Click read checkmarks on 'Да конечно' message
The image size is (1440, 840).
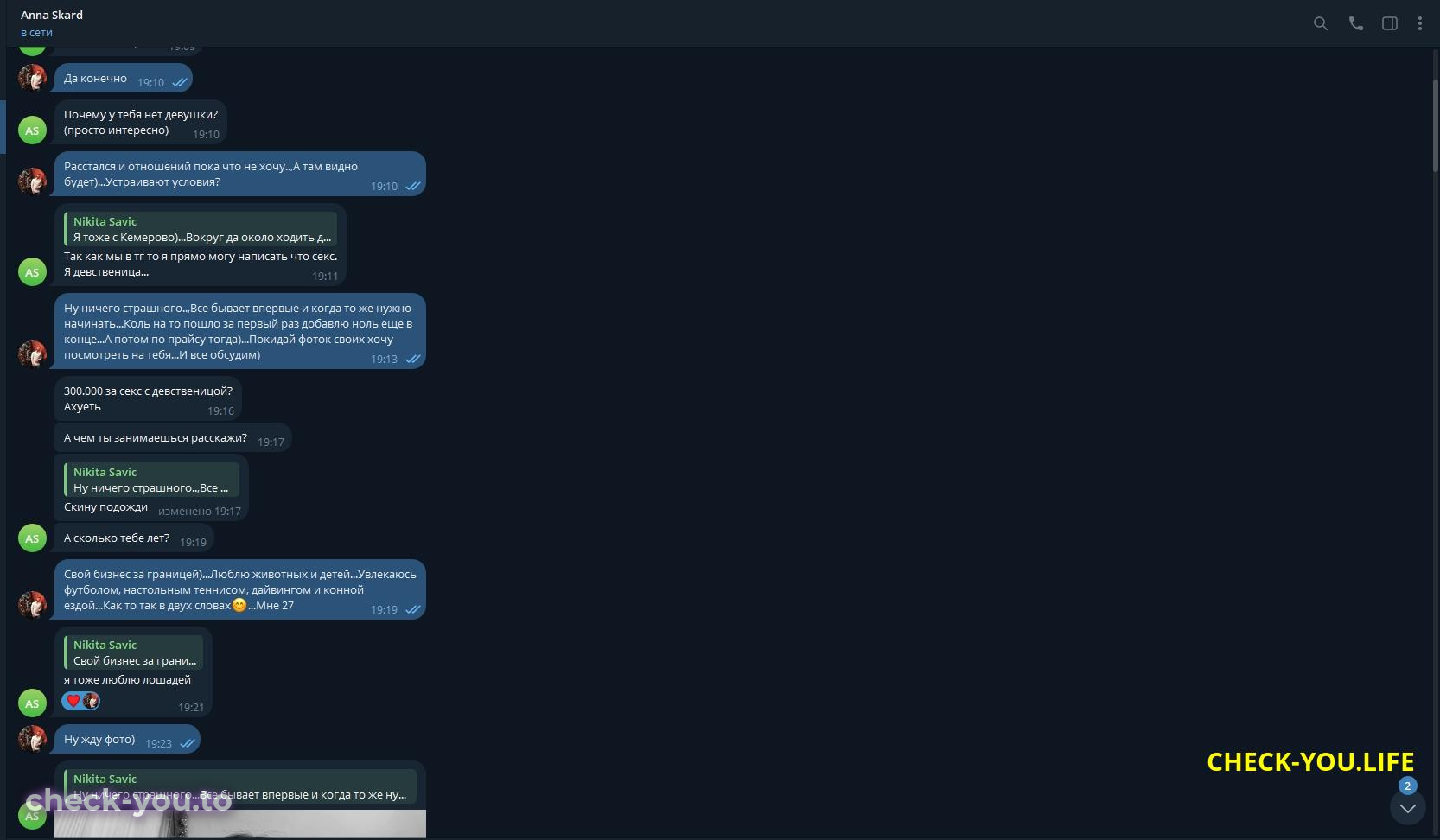tap(179, 82)
